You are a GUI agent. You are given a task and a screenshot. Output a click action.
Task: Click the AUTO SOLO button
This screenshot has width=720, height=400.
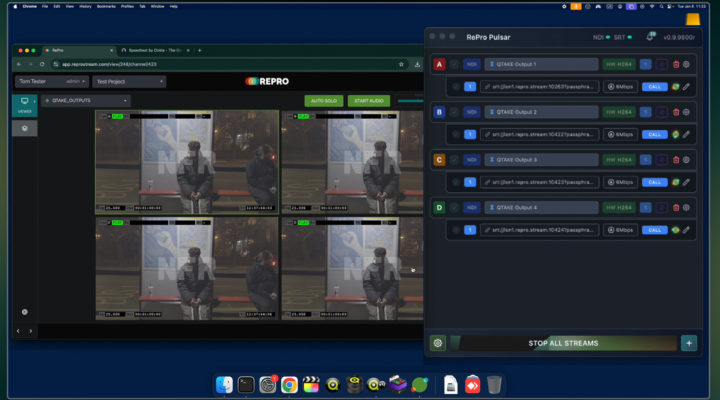click(324, 101)
